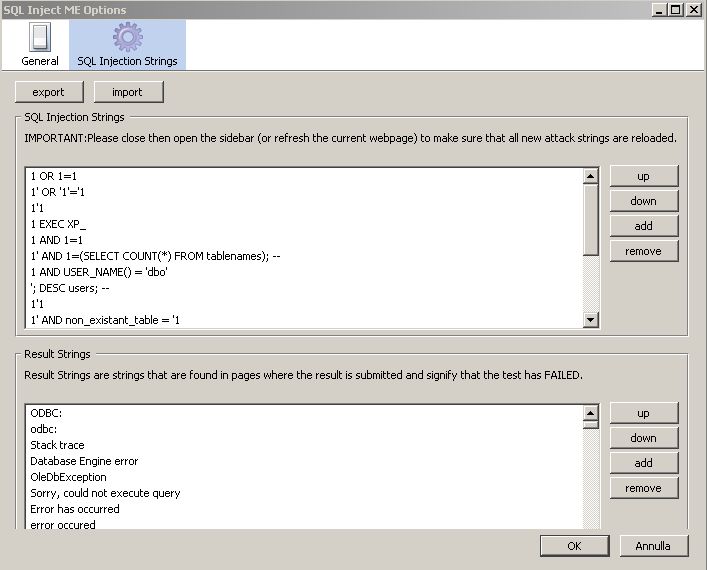The image size is (707, 570).
Task: Add a new SQL injection string
Action: pos(643,226)
